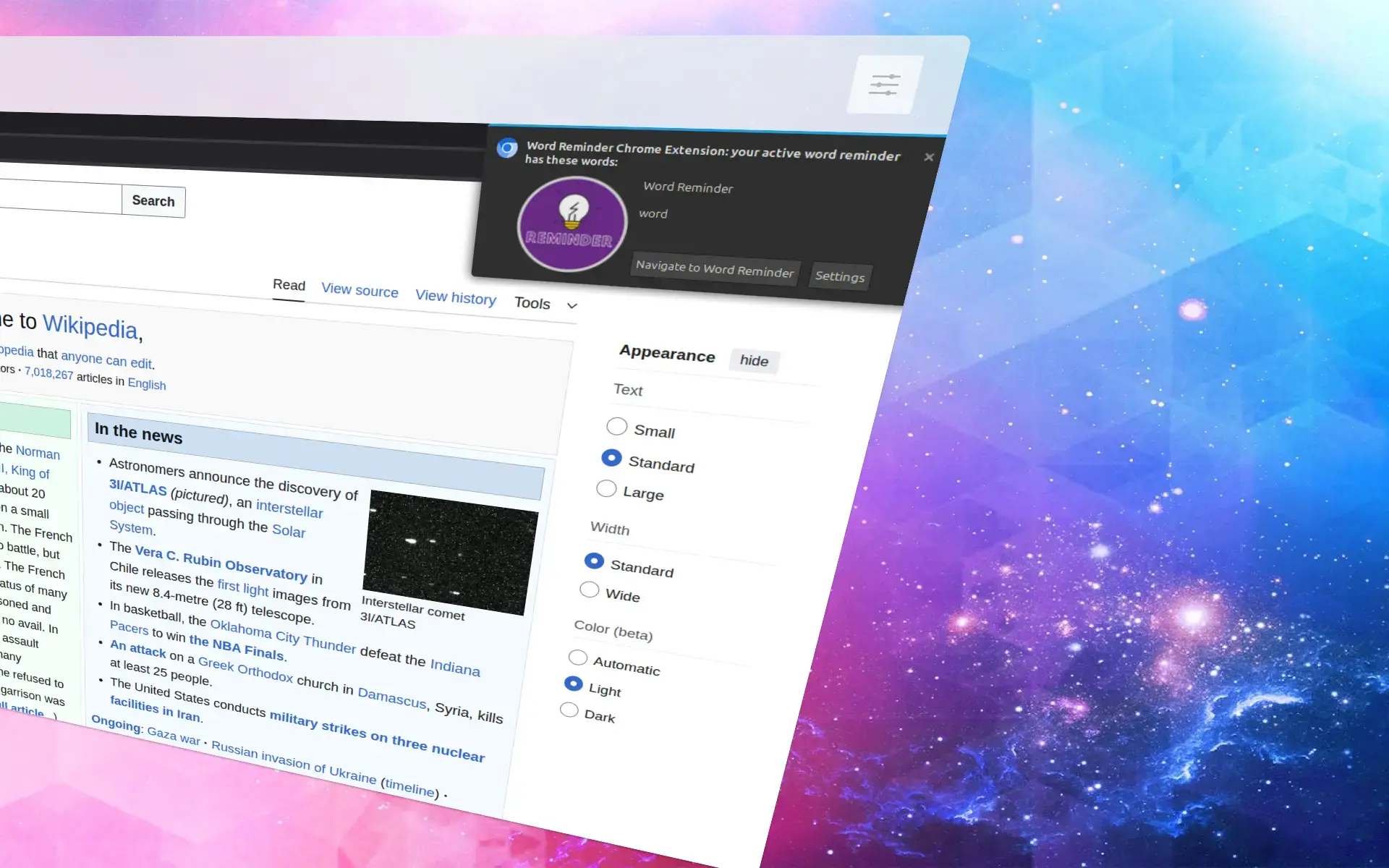
Task: Follow the 'first light' link
Action: pyautogui.click(x=243, y=587)
